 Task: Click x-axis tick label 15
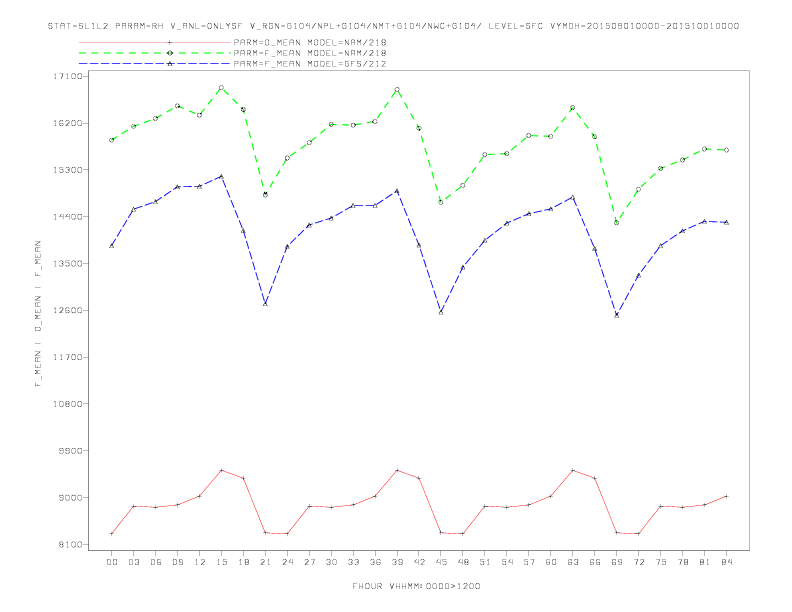tap(222, 562)
